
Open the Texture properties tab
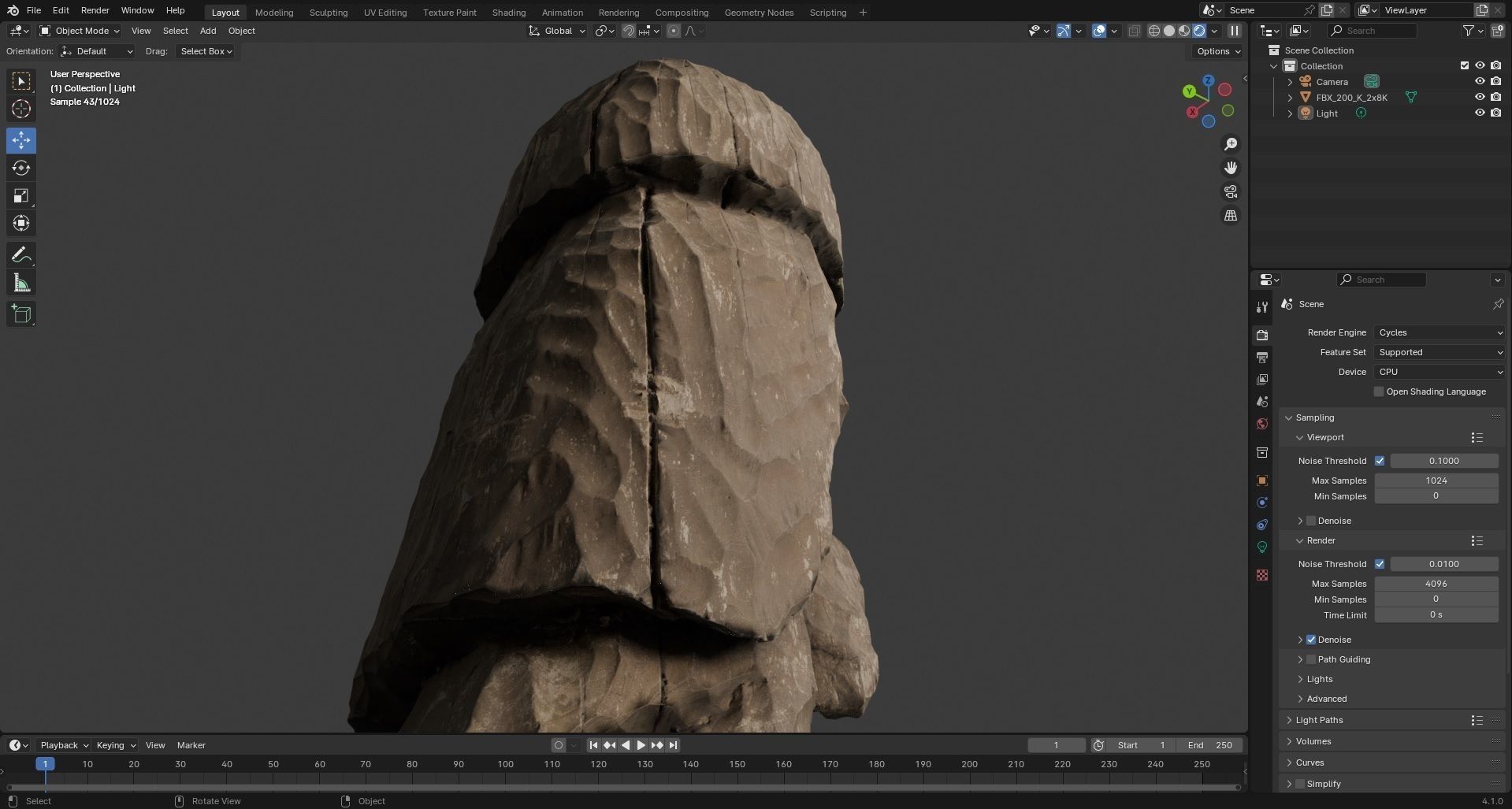pyautogui.click(x=1262, y=575)
